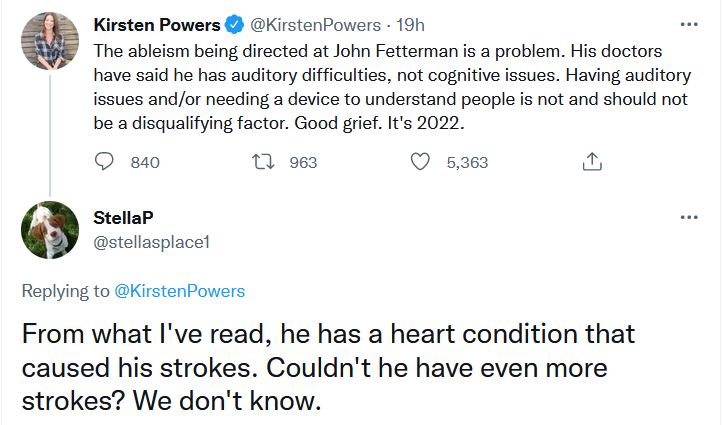Click StellaP's reply text about strokes

point(320,368)
